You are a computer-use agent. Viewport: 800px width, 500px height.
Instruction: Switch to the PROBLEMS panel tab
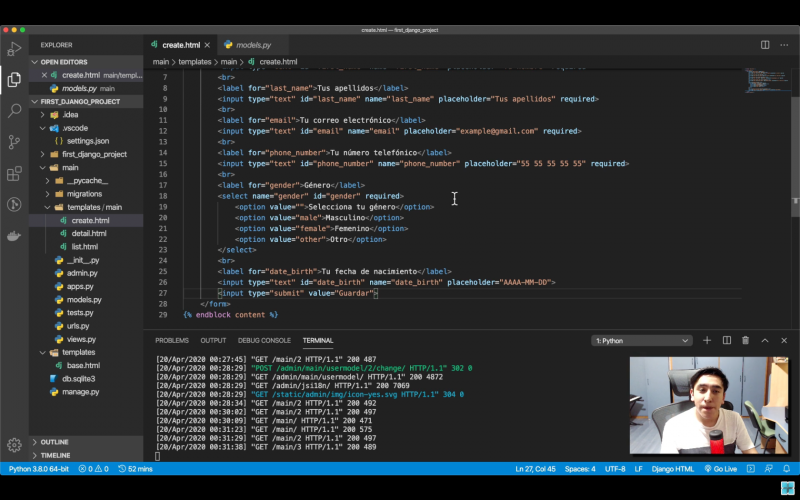pyautogui.click(x=172, y=340)
